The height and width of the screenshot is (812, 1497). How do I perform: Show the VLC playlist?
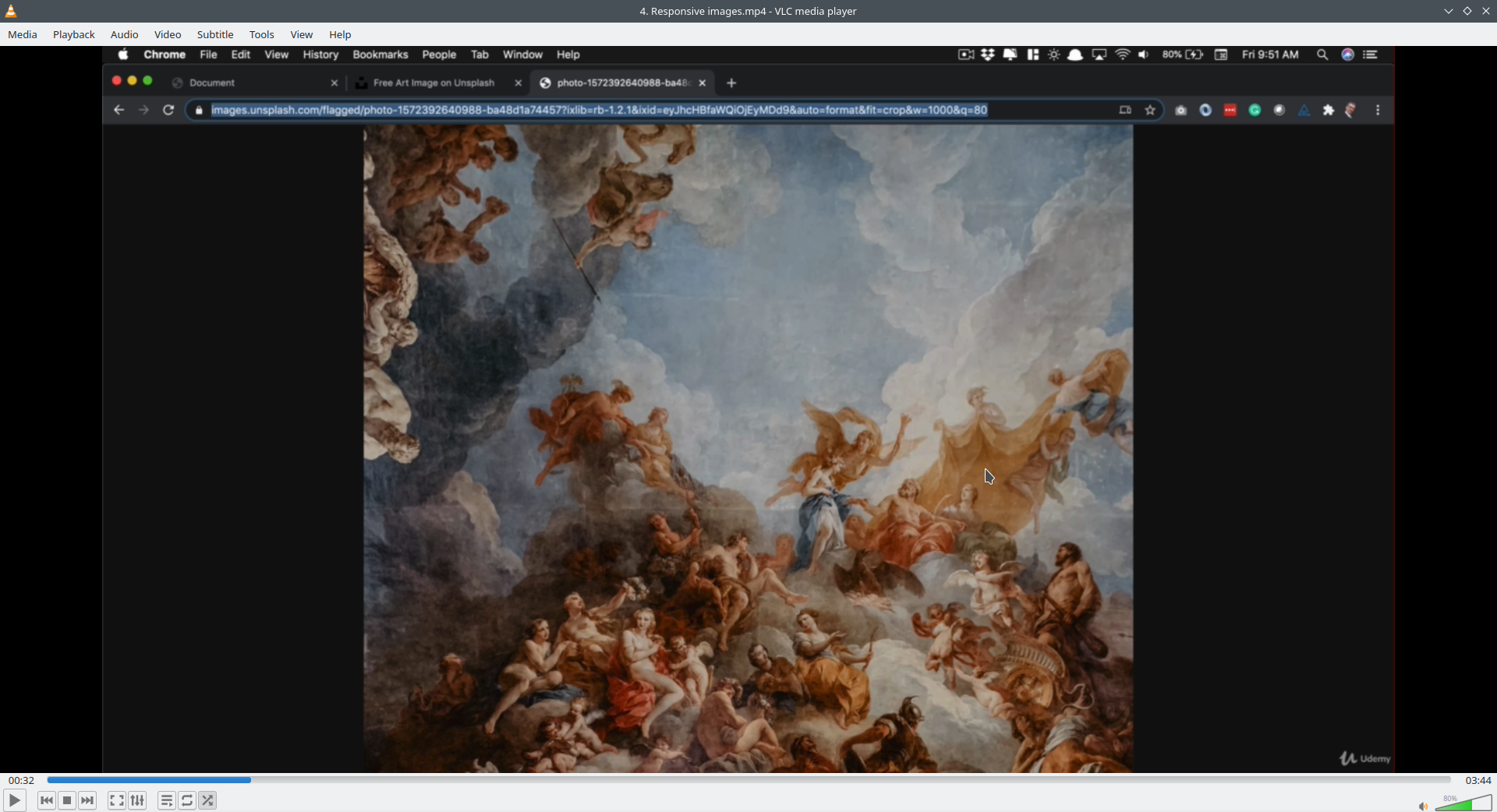click(167, 800)
